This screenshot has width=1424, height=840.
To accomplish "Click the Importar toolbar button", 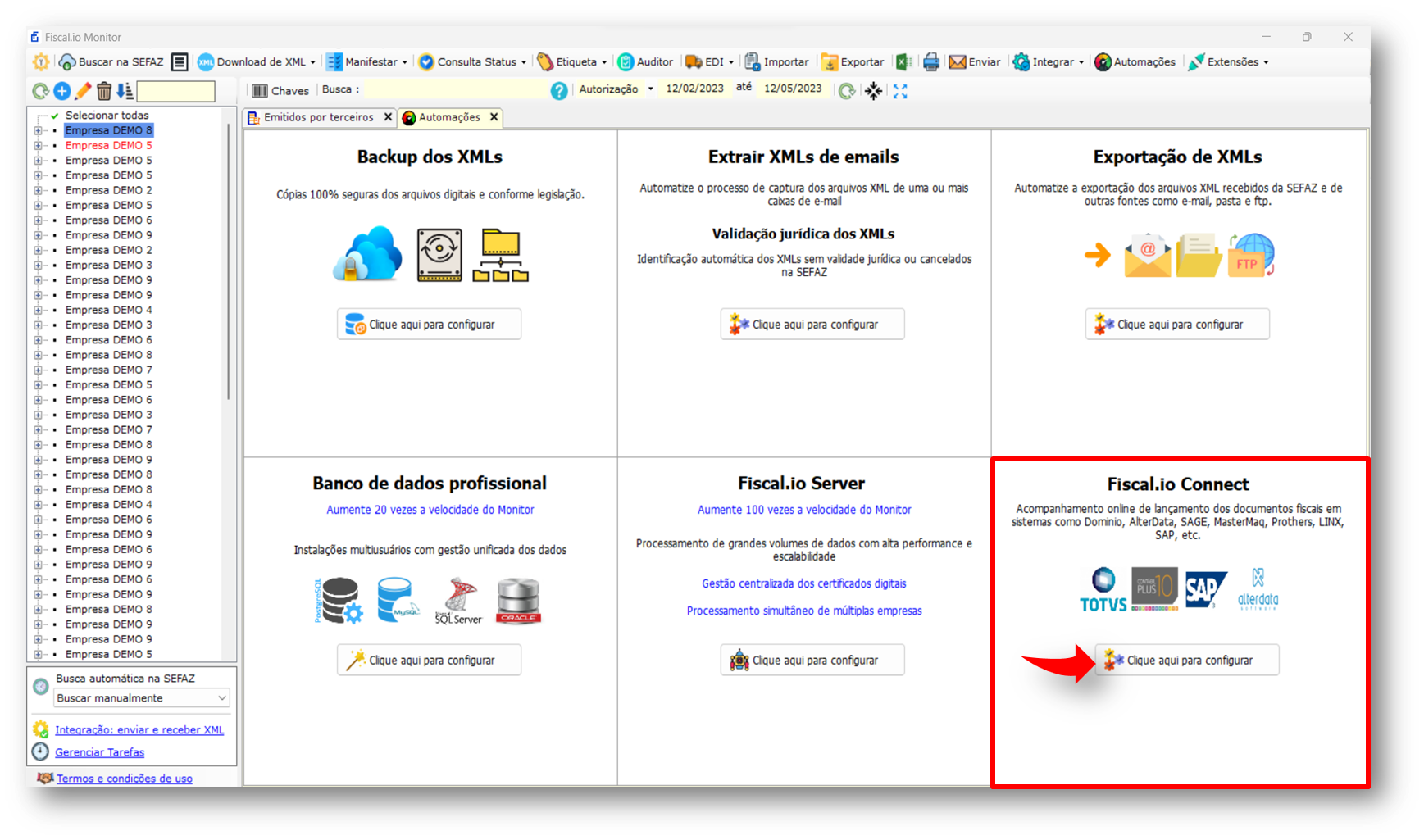I will [776, 61].
